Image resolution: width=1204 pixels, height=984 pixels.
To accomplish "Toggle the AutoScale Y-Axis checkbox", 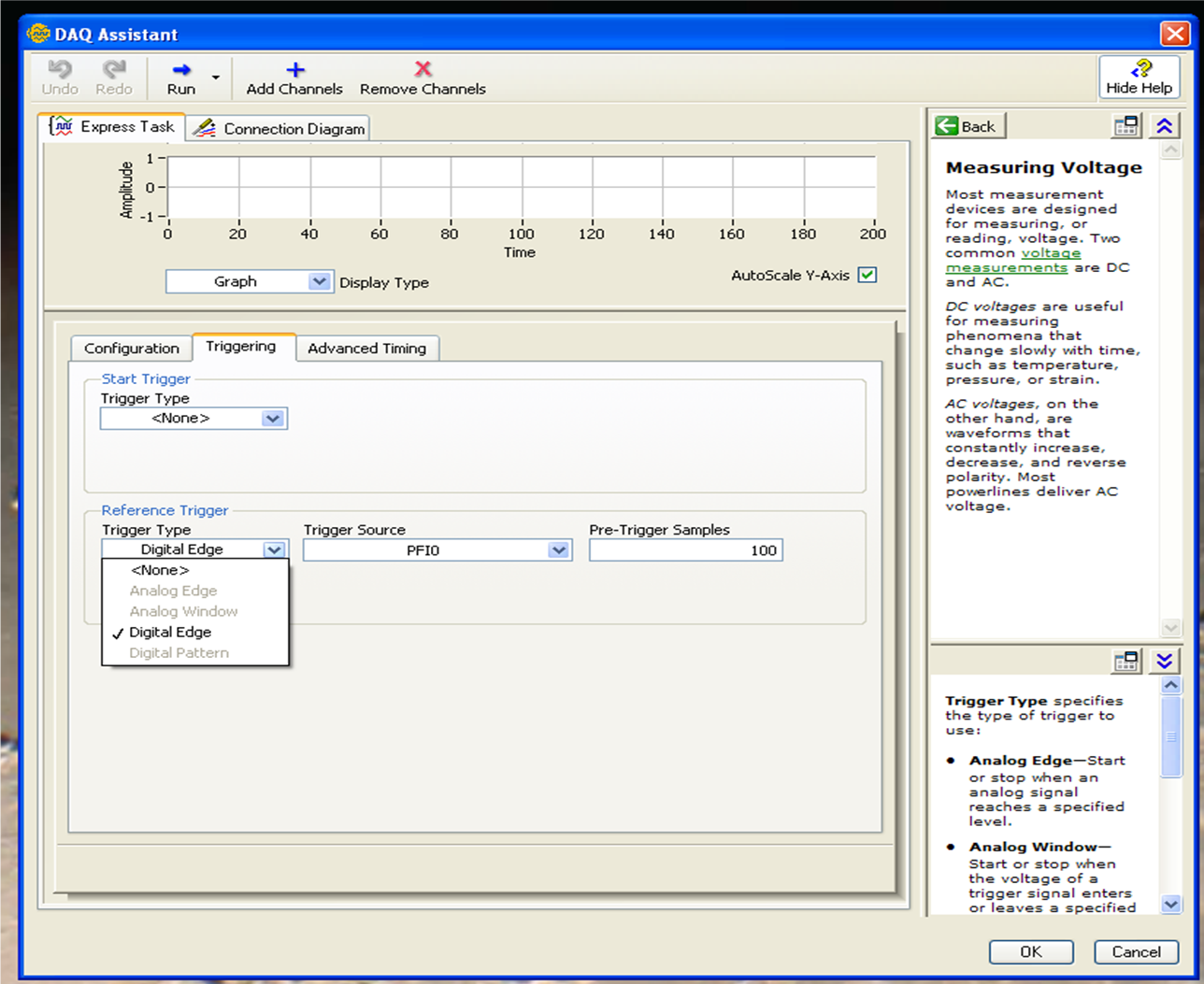I will pyautogui.click(x=867, y=275).
